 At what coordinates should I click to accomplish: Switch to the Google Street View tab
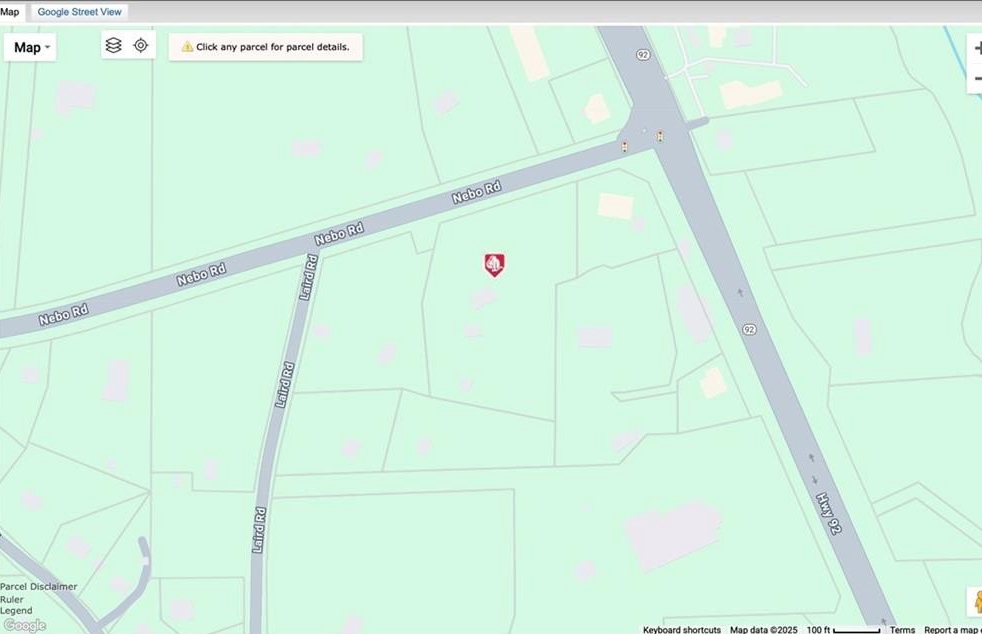pyautogui.click(x=80, y=12)
